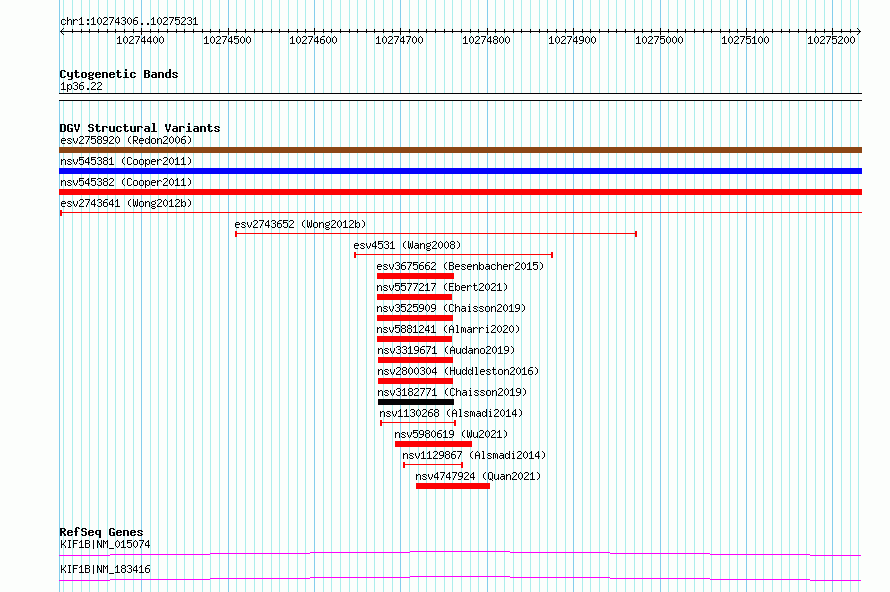Click the black bar under nsv3182771

(415, 402)
